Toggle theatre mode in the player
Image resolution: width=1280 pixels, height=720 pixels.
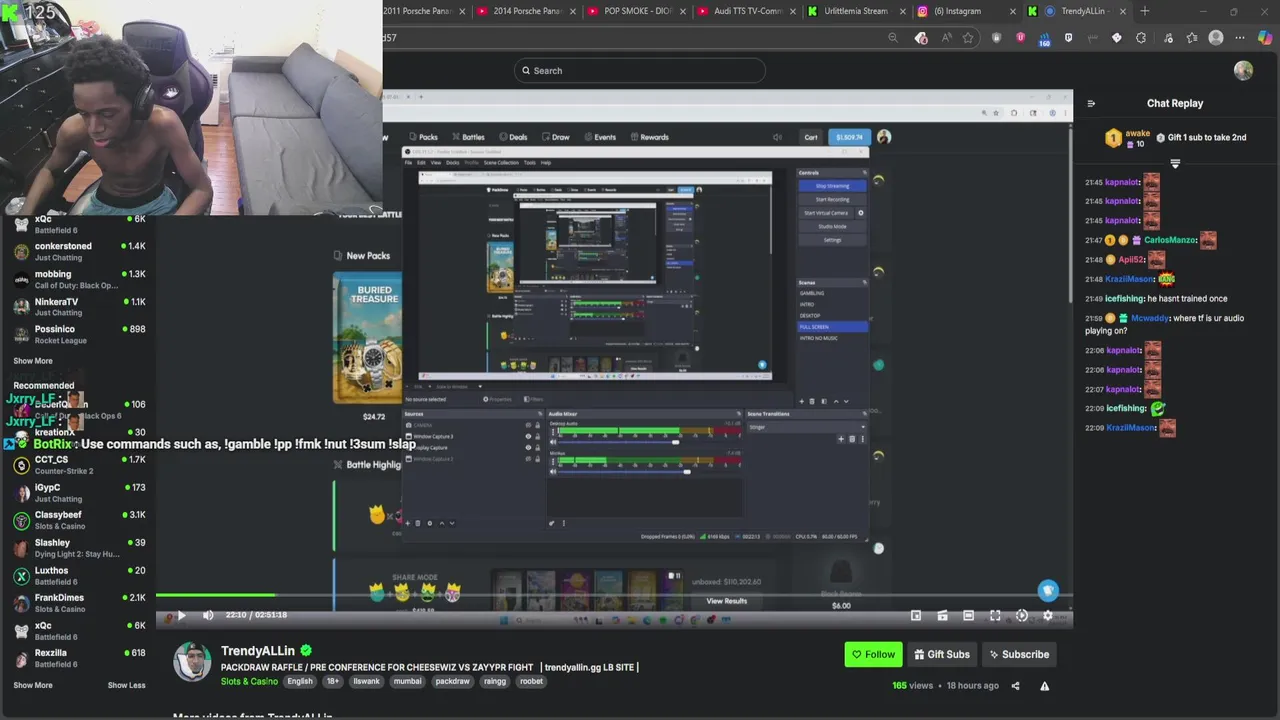968,616
